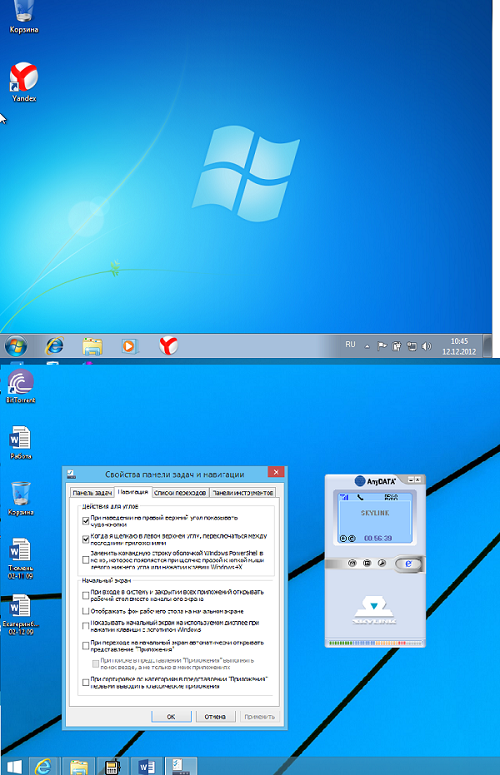Minimize the AnyDATA window
The height and width of the screenshot is (775, 500).
pos(410,480)
